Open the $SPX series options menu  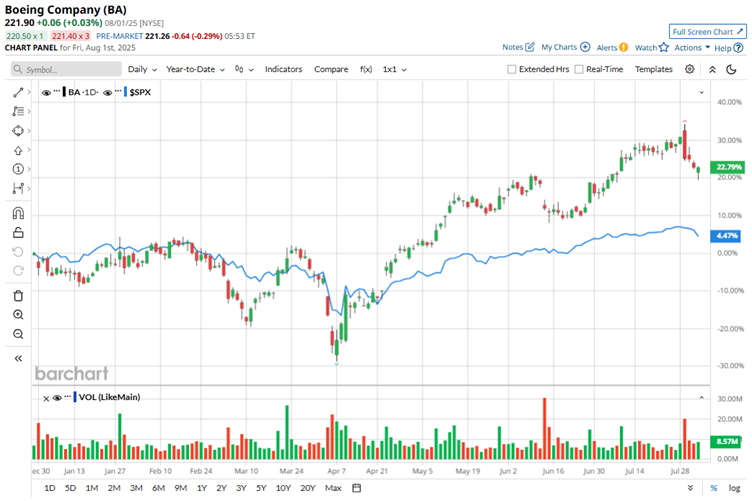pyautogui.click(x=118, y=91)
